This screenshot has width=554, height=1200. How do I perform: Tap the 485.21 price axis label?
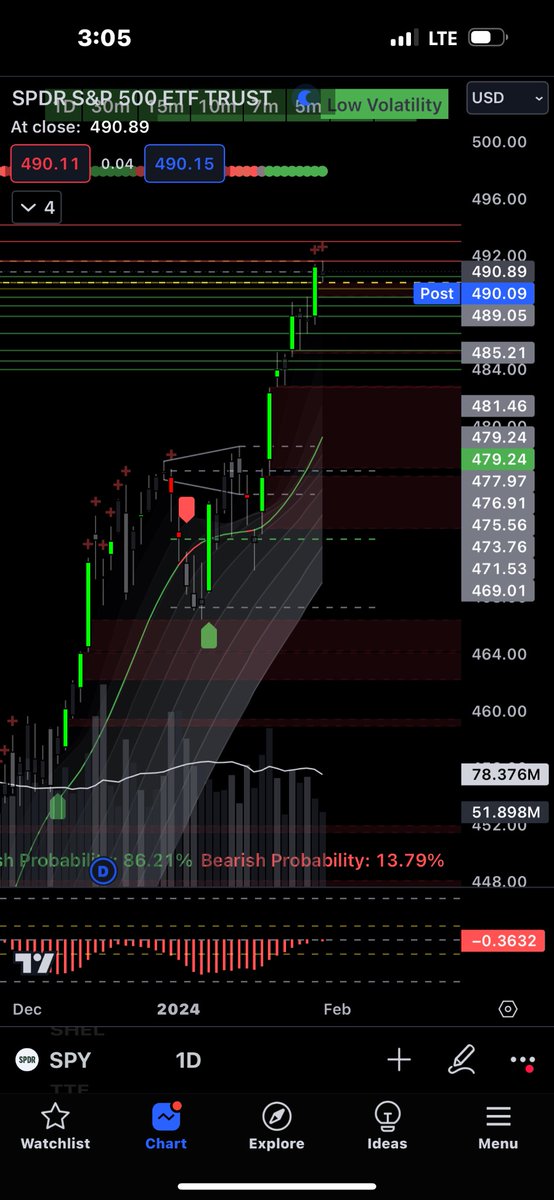click(x=497, y=352)
